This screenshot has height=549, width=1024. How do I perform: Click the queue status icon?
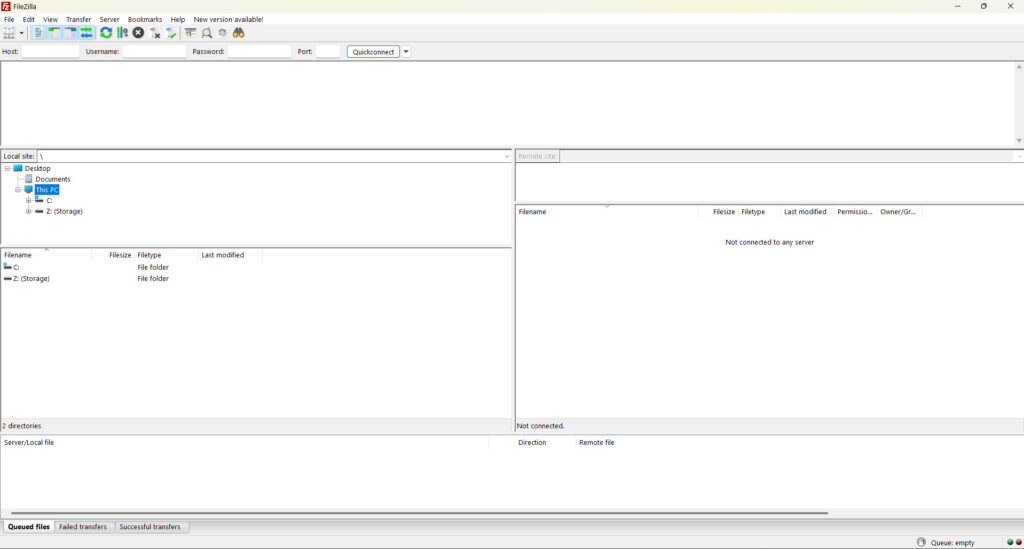[921, 542]
